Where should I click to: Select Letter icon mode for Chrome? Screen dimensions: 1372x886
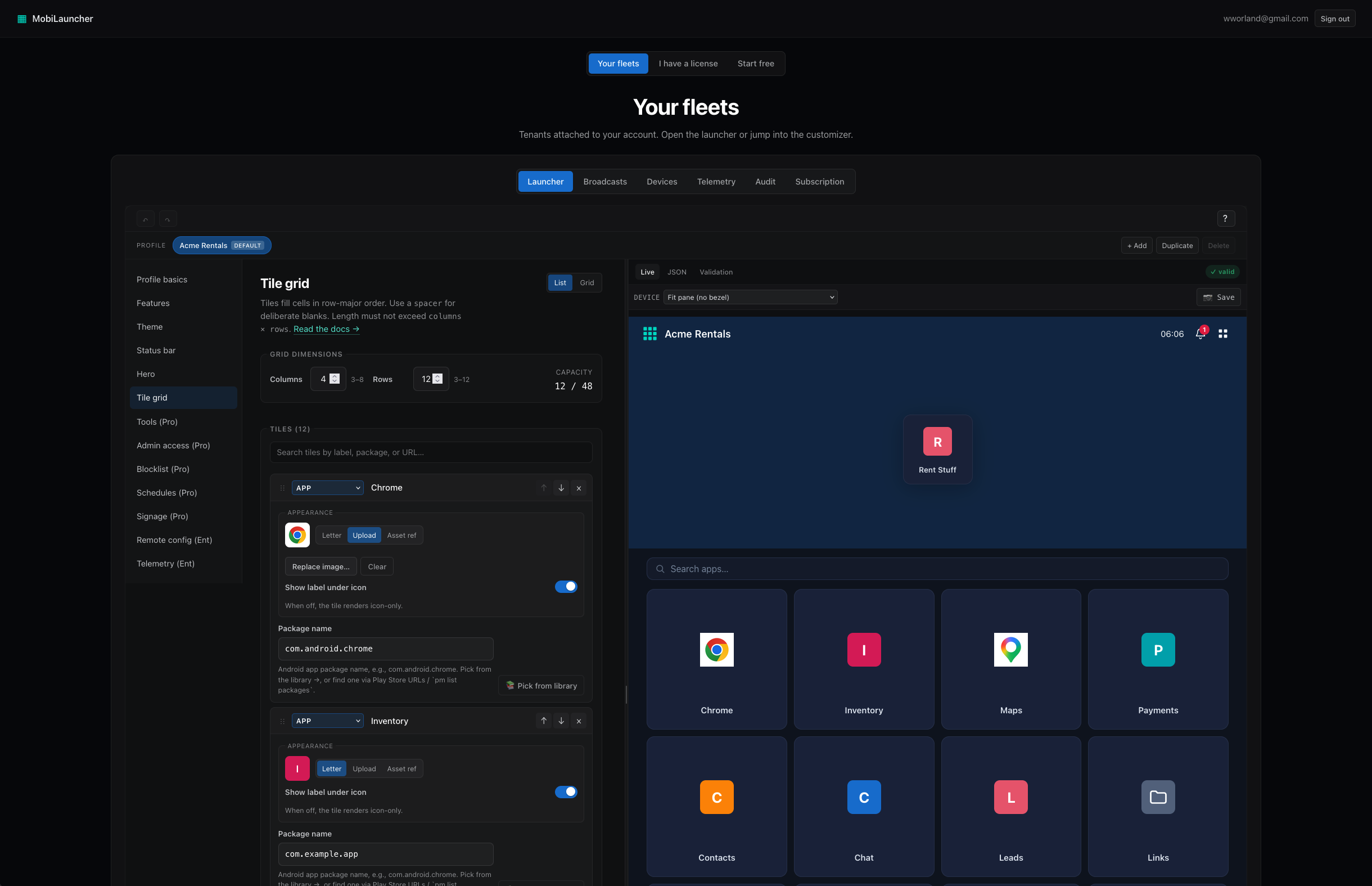[331, 535]
